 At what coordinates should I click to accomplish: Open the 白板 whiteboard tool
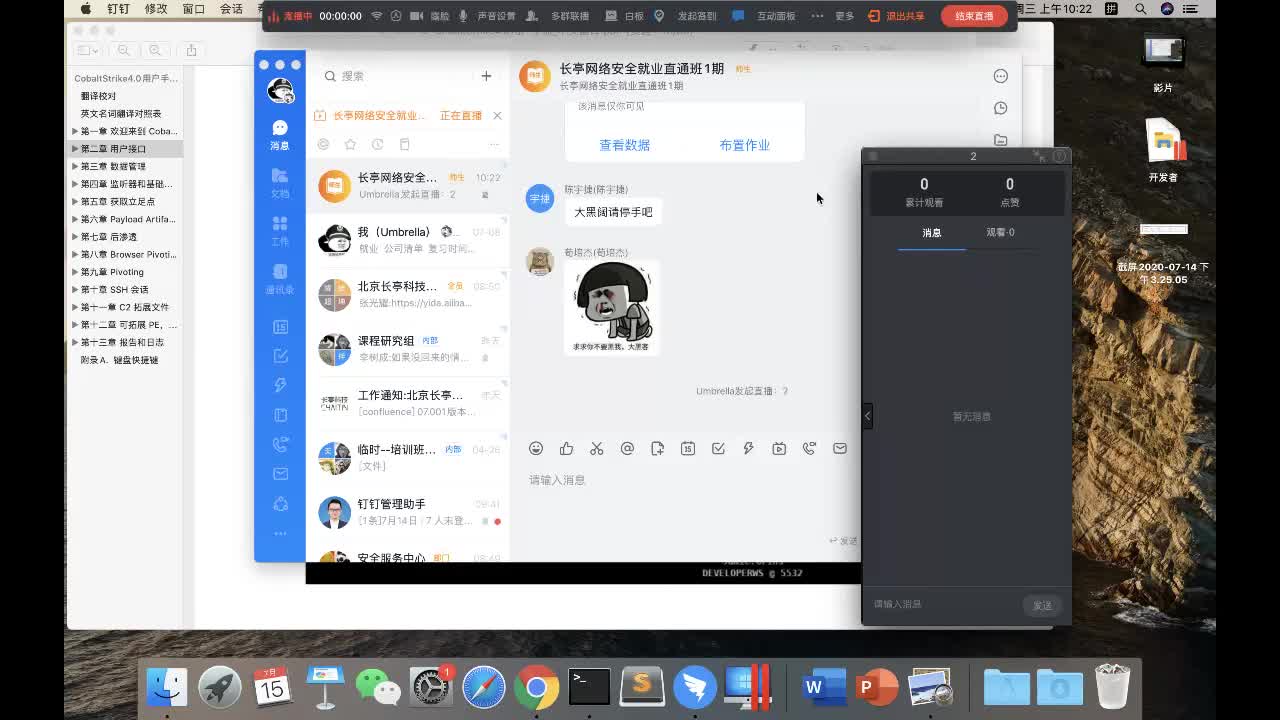[625, 16]
